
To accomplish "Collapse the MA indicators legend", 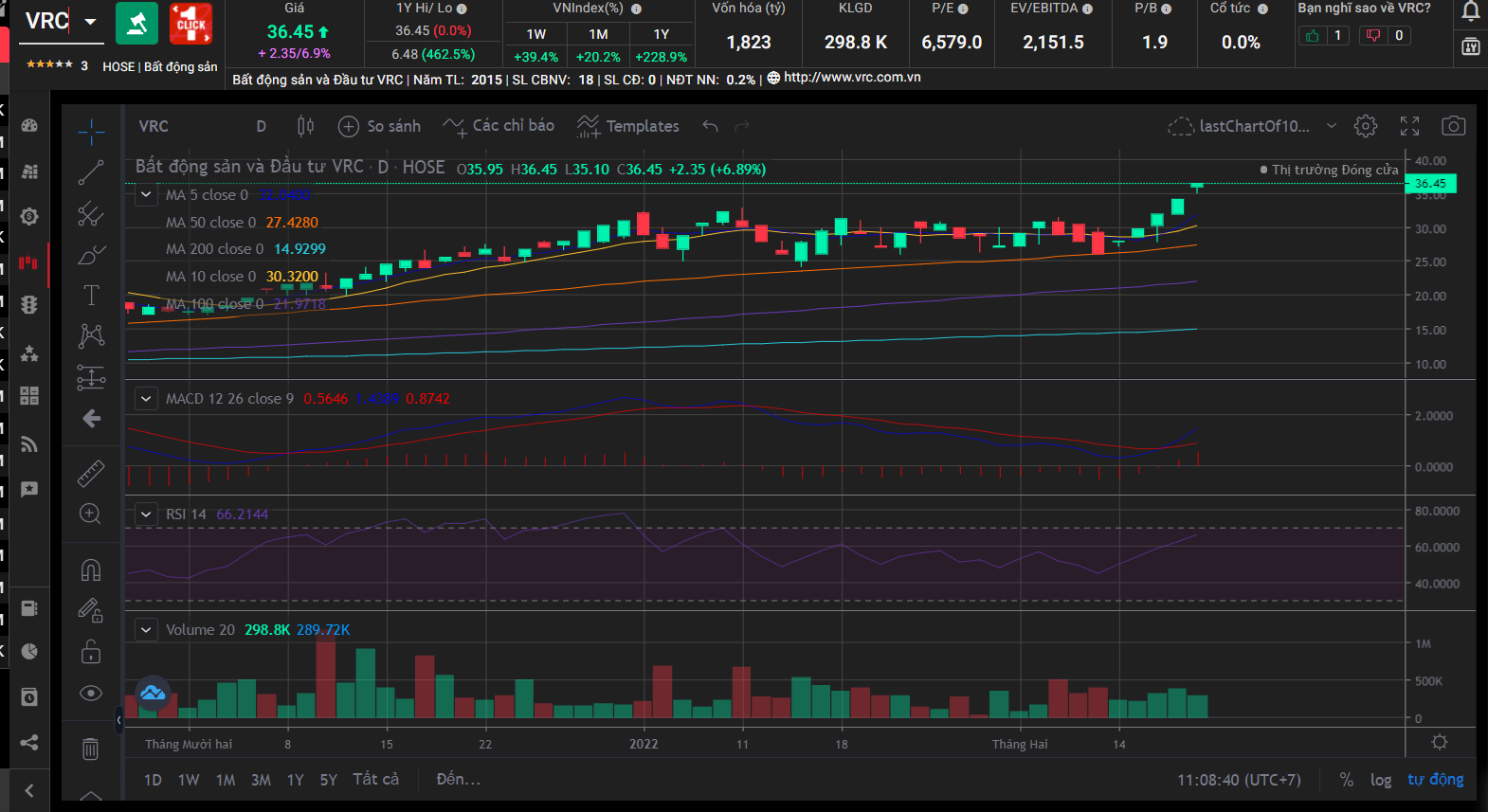I will pyautogui.click(x=146, y=195).
